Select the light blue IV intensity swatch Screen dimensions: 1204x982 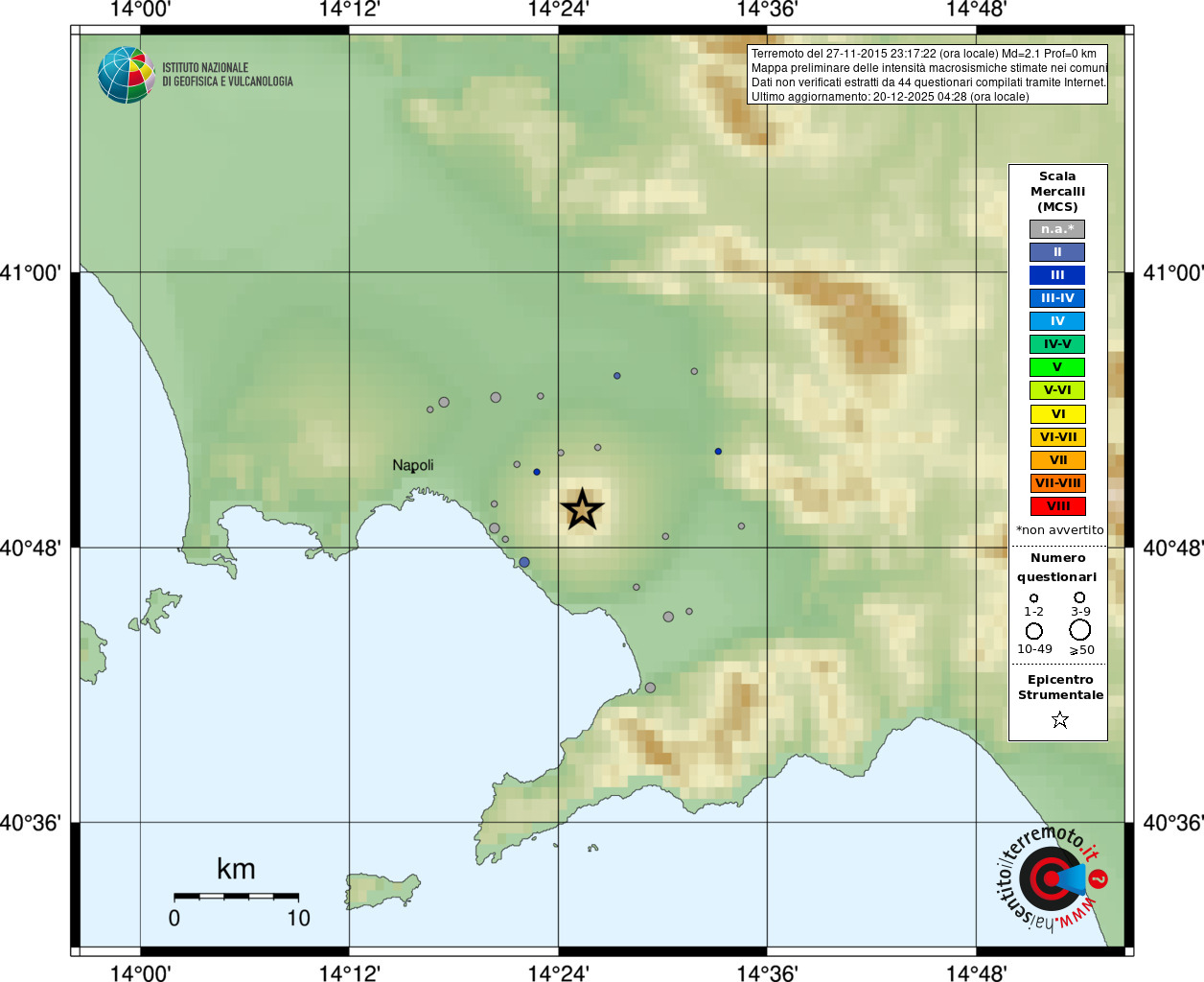pos(1057,321)
